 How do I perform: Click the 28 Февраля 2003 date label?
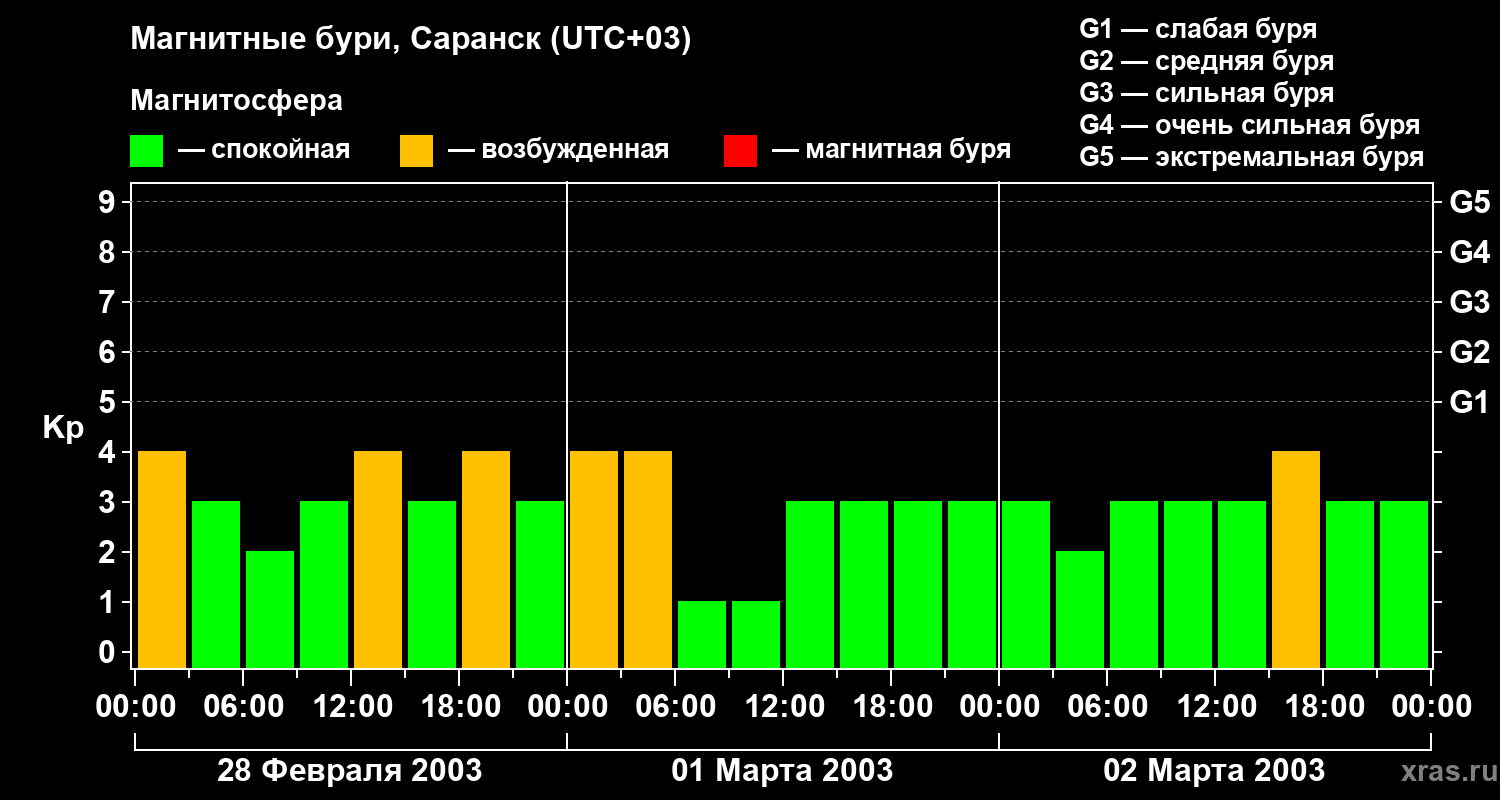[x=349, y=771]
